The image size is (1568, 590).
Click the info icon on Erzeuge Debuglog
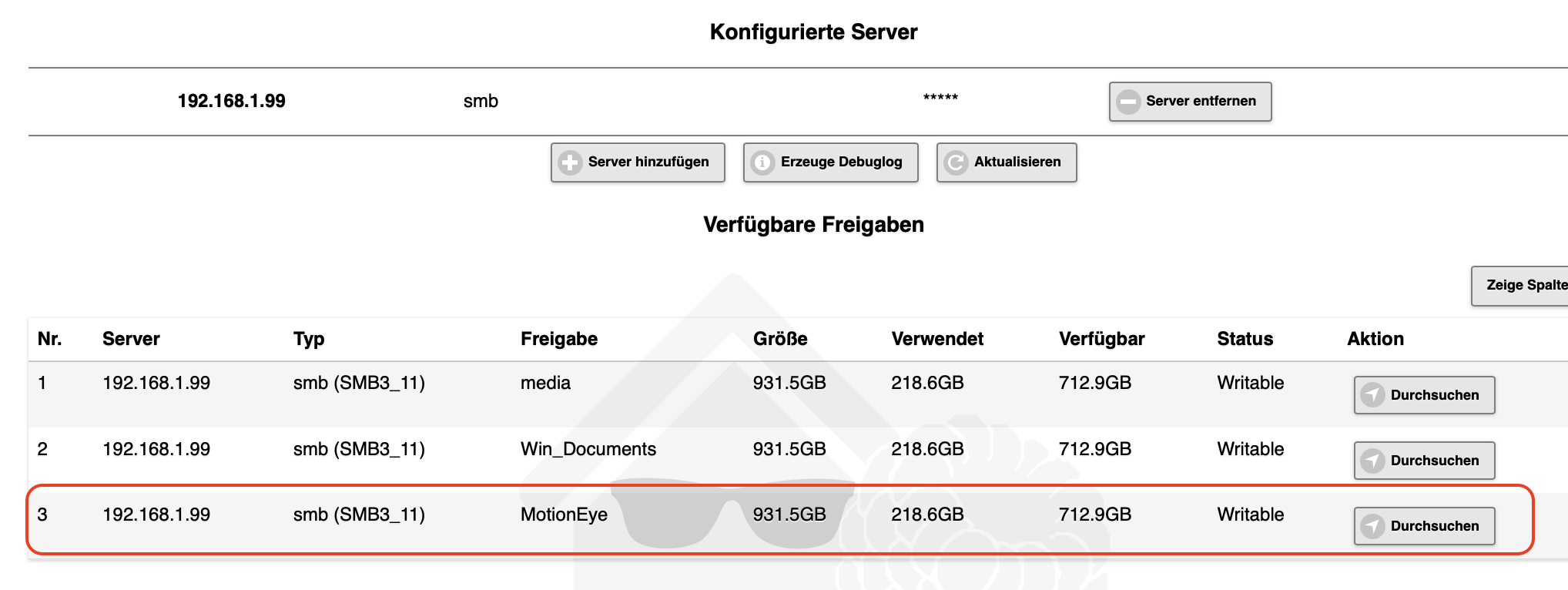pos(762,163)
